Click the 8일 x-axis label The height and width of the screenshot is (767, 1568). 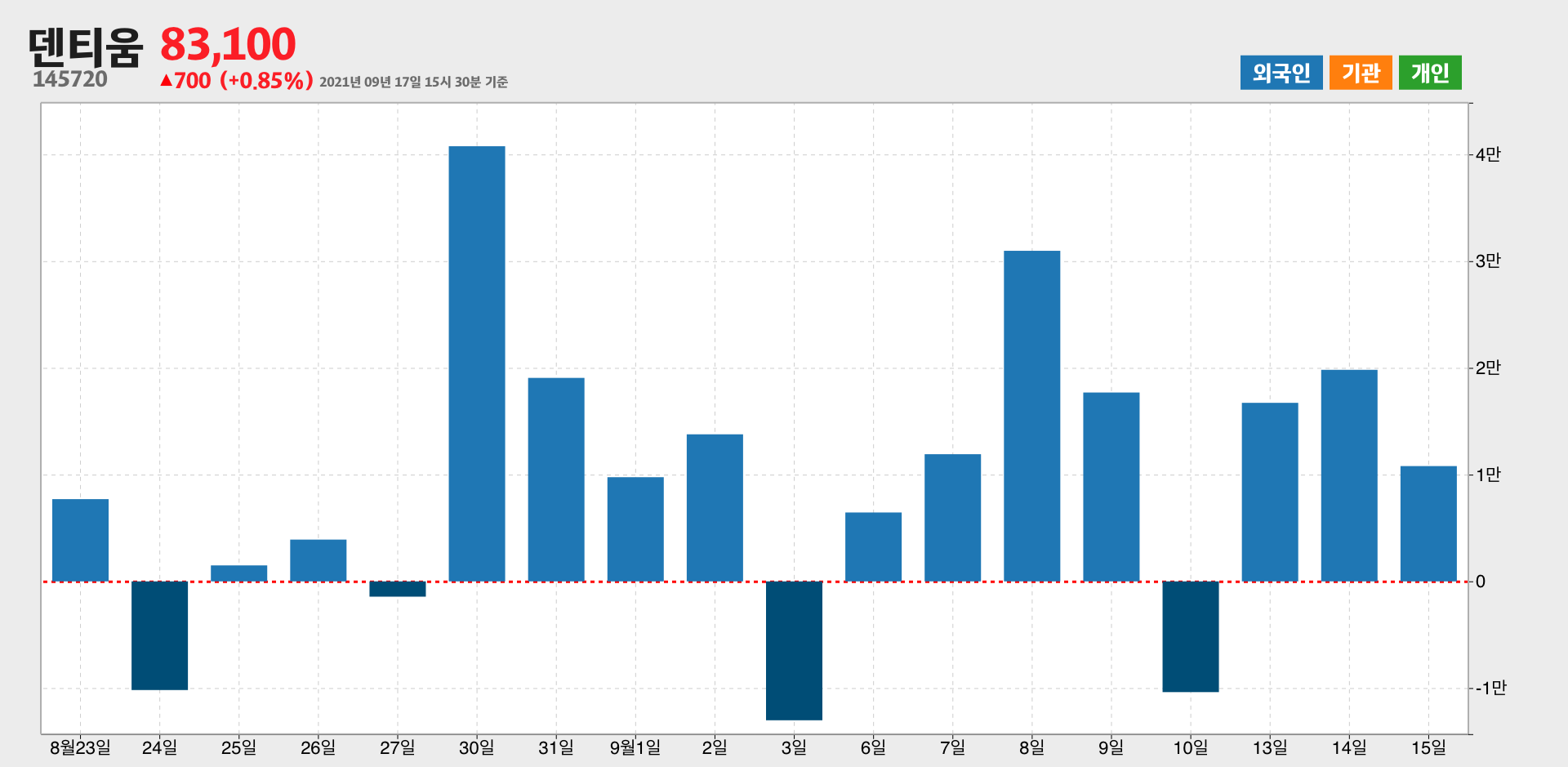(x=1032, y=747)
